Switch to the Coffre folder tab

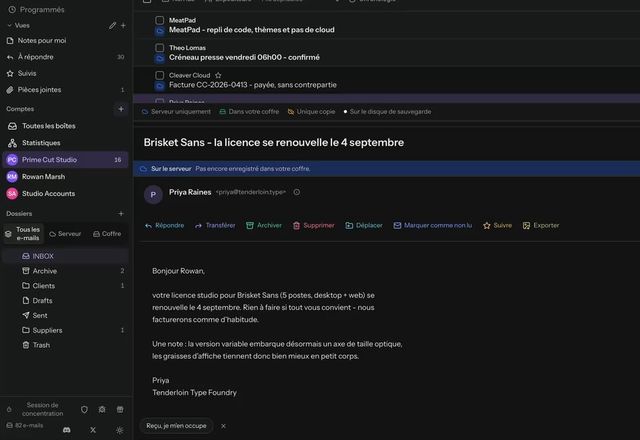[107, 234]
